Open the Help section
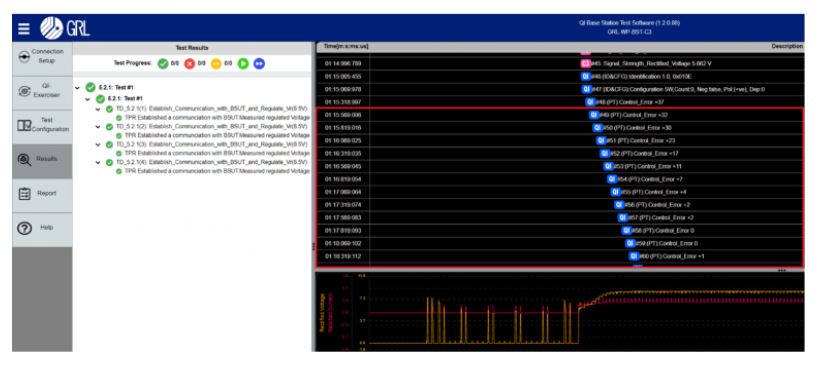The height and width of the screenshot is (370, 815). (x=42, y=228)
